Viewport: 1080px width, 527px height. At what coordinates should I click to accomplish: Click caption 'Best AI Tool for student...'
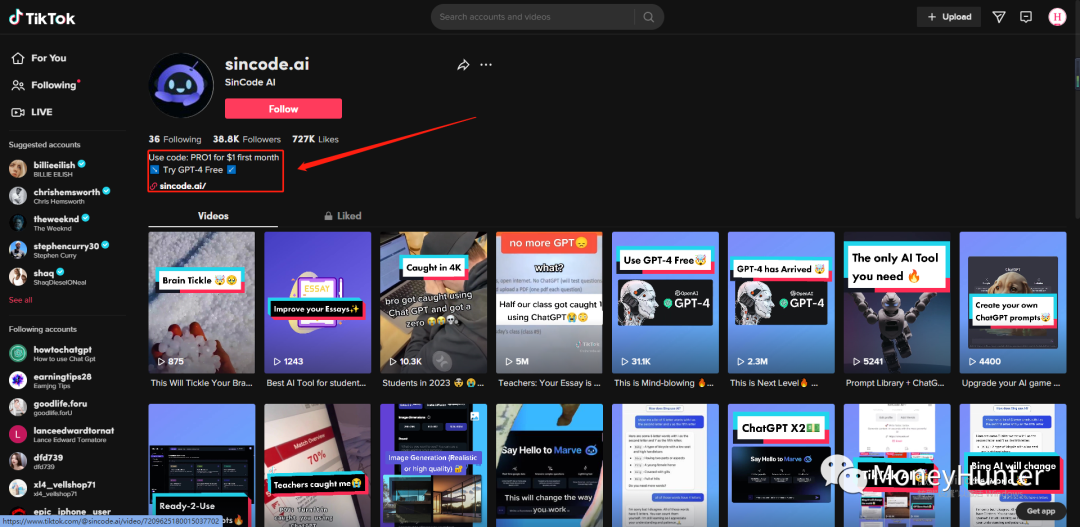point(317,382)
